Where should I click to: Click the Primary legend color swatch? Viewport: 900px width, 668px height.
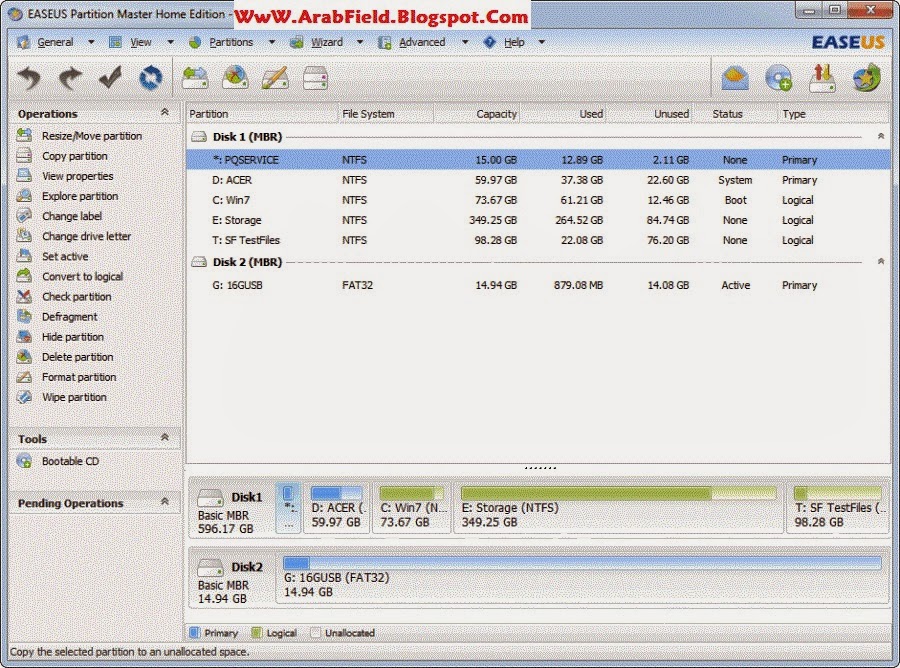coord(195,632)
